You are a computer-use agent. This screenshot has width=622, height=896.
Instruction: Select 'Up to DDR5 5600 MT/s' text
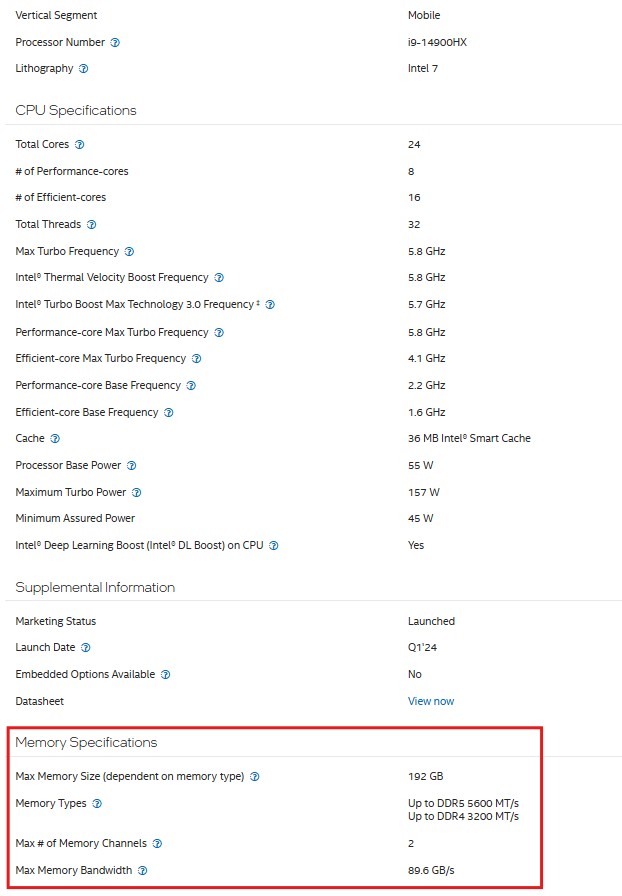tap(464, 803)
